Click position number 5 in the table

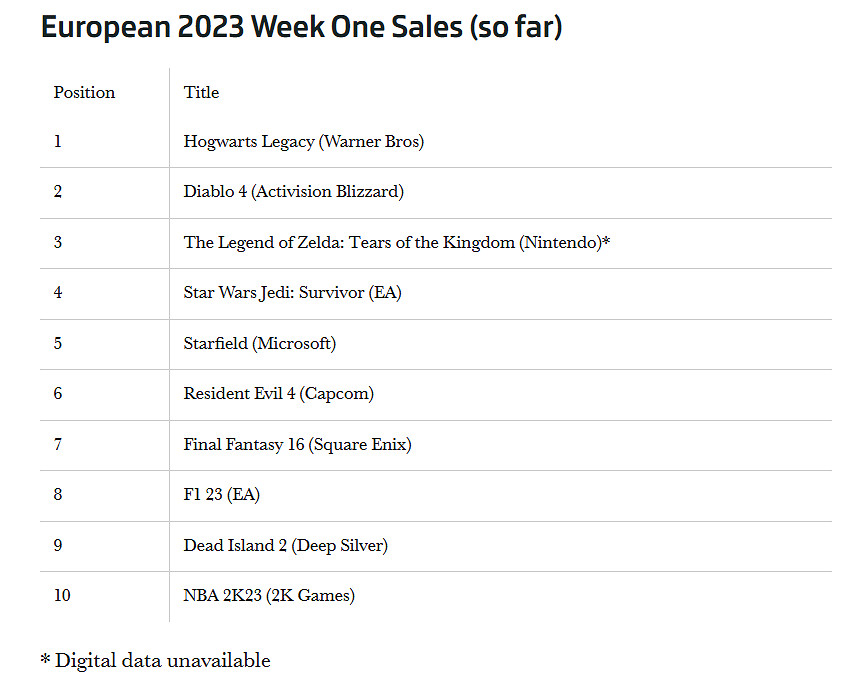pyautogui.click(x=58, y=344)
